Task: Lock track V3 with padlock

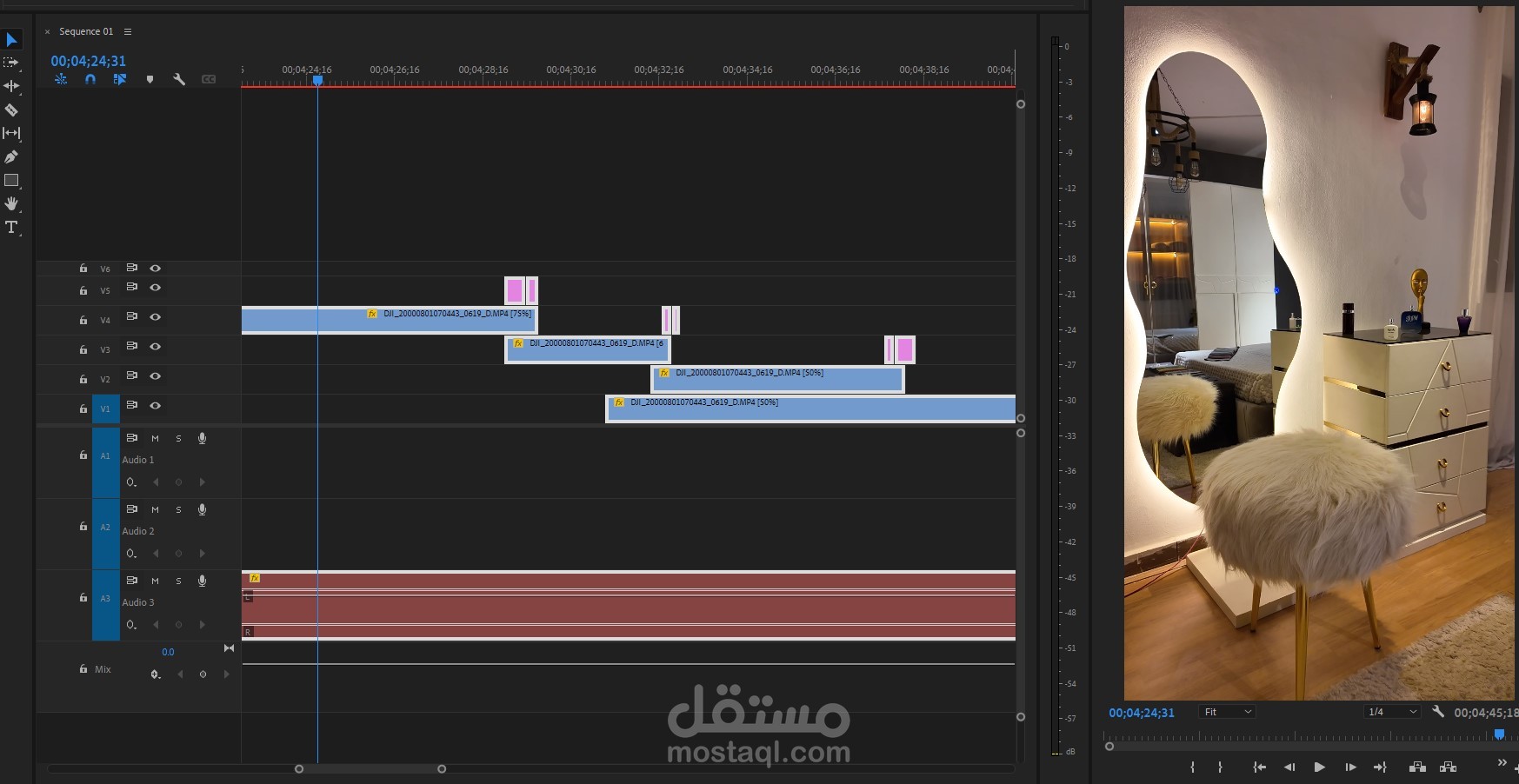Action: pos(83,349)
